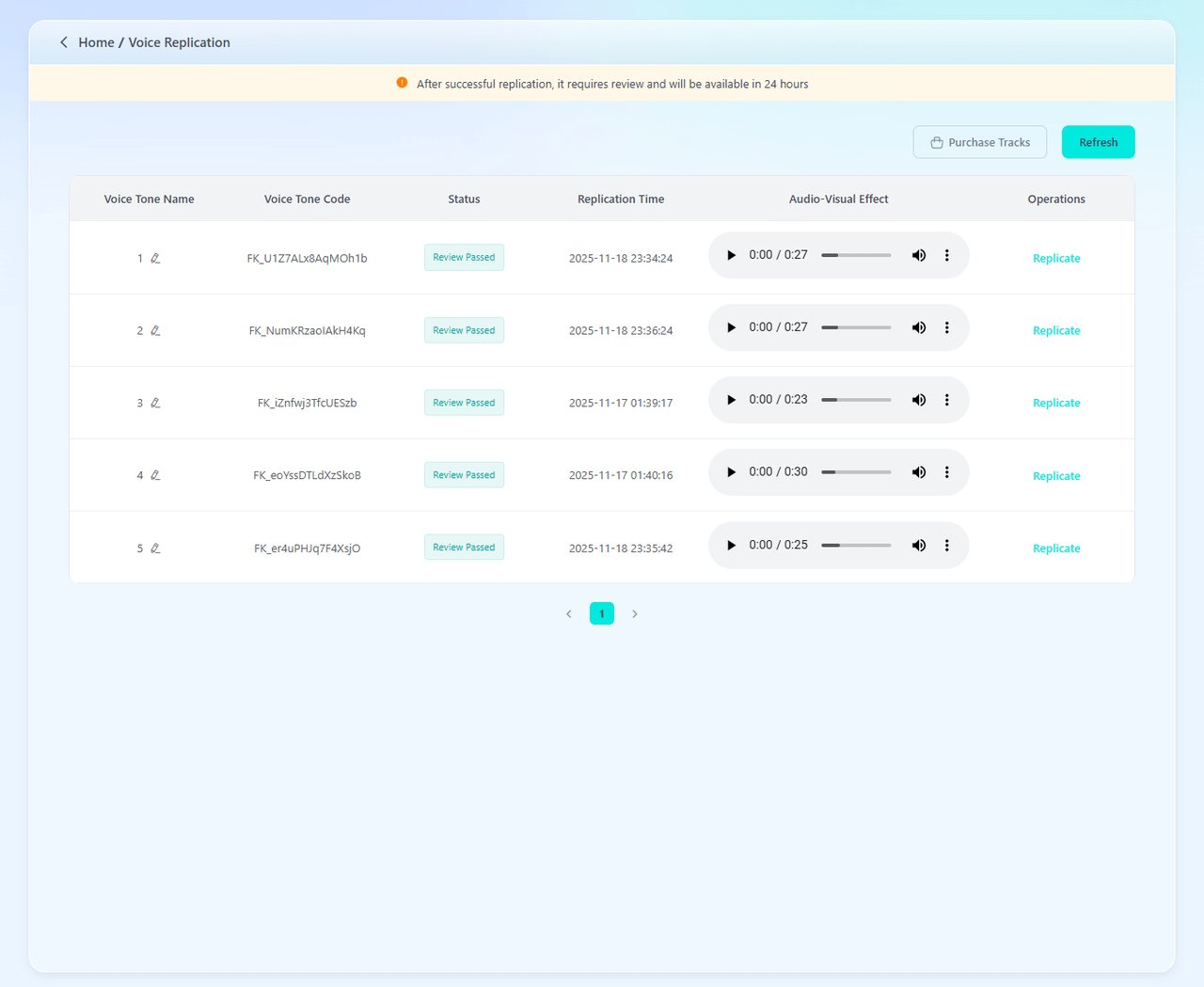The height and width of the screenshot is (987, 1204).
Task: Refresh the voice replication list
Action: tap(1098, 142)
